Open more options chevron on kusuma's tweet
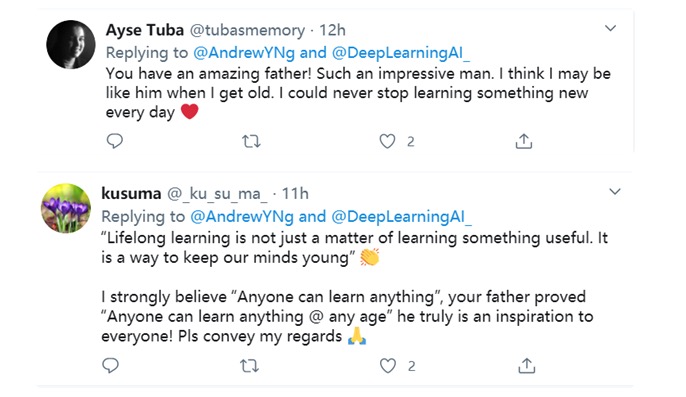 615,192
